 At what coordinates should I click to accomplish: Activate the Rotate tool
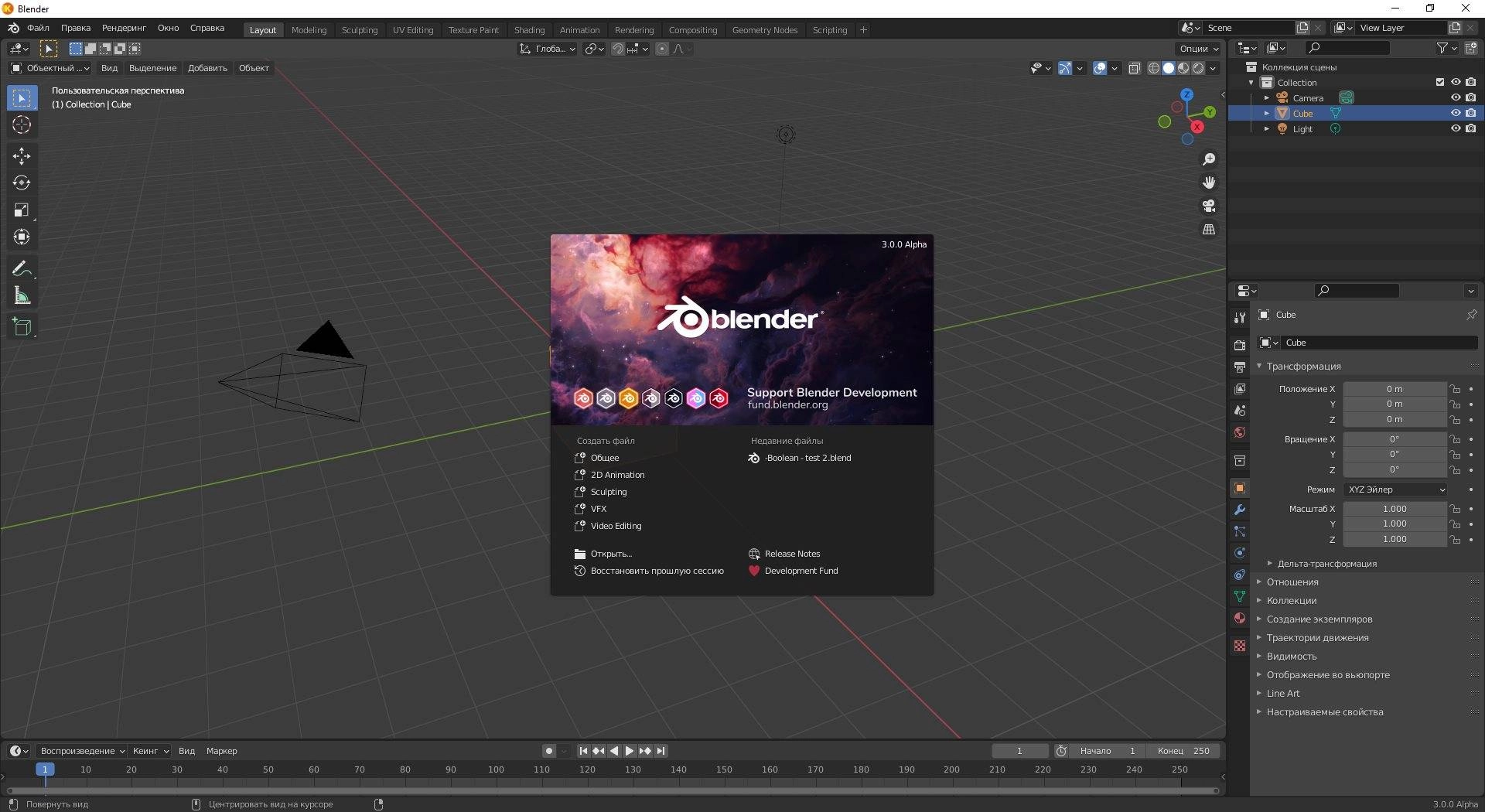(x=22, y=183)
